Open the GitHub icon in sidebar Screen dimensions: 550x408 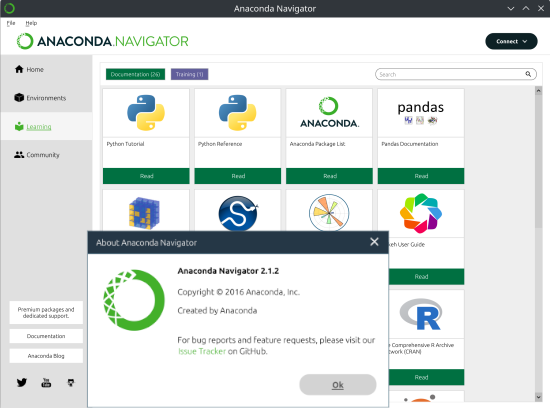71,382
